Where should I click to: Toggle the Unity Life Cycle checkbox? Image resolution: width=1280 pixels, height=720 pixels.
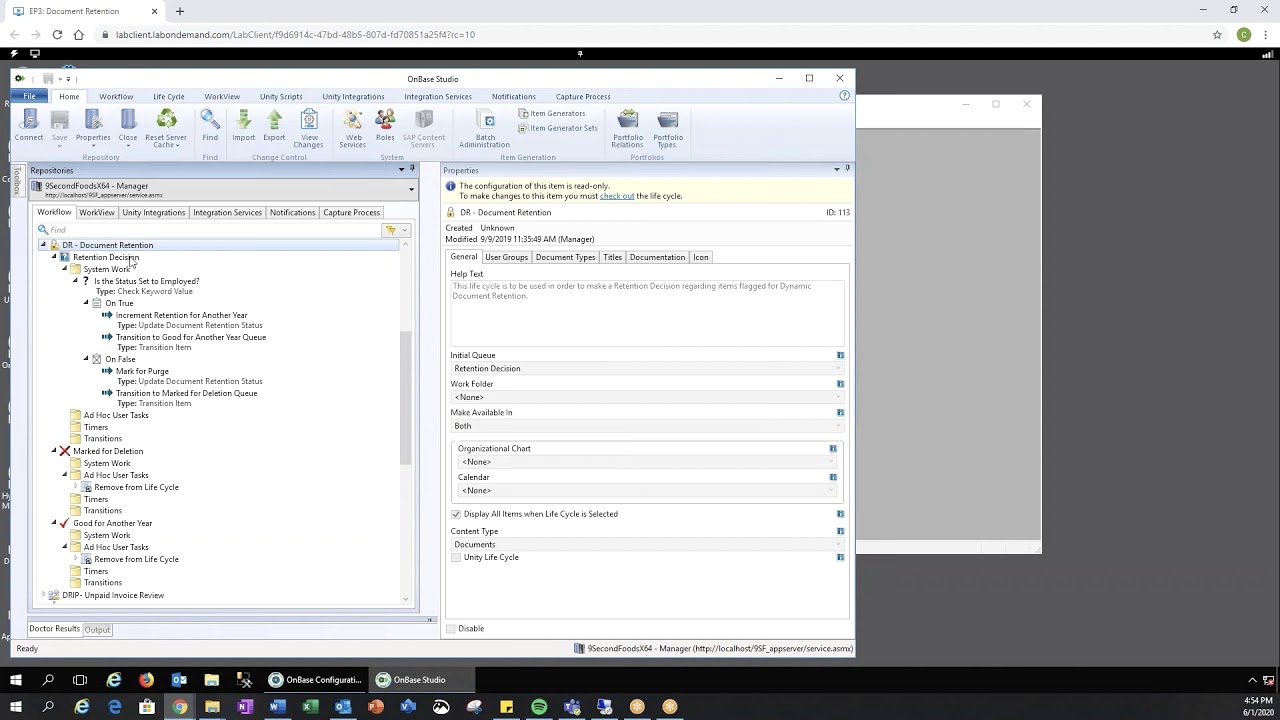click(x=456, y=557)
